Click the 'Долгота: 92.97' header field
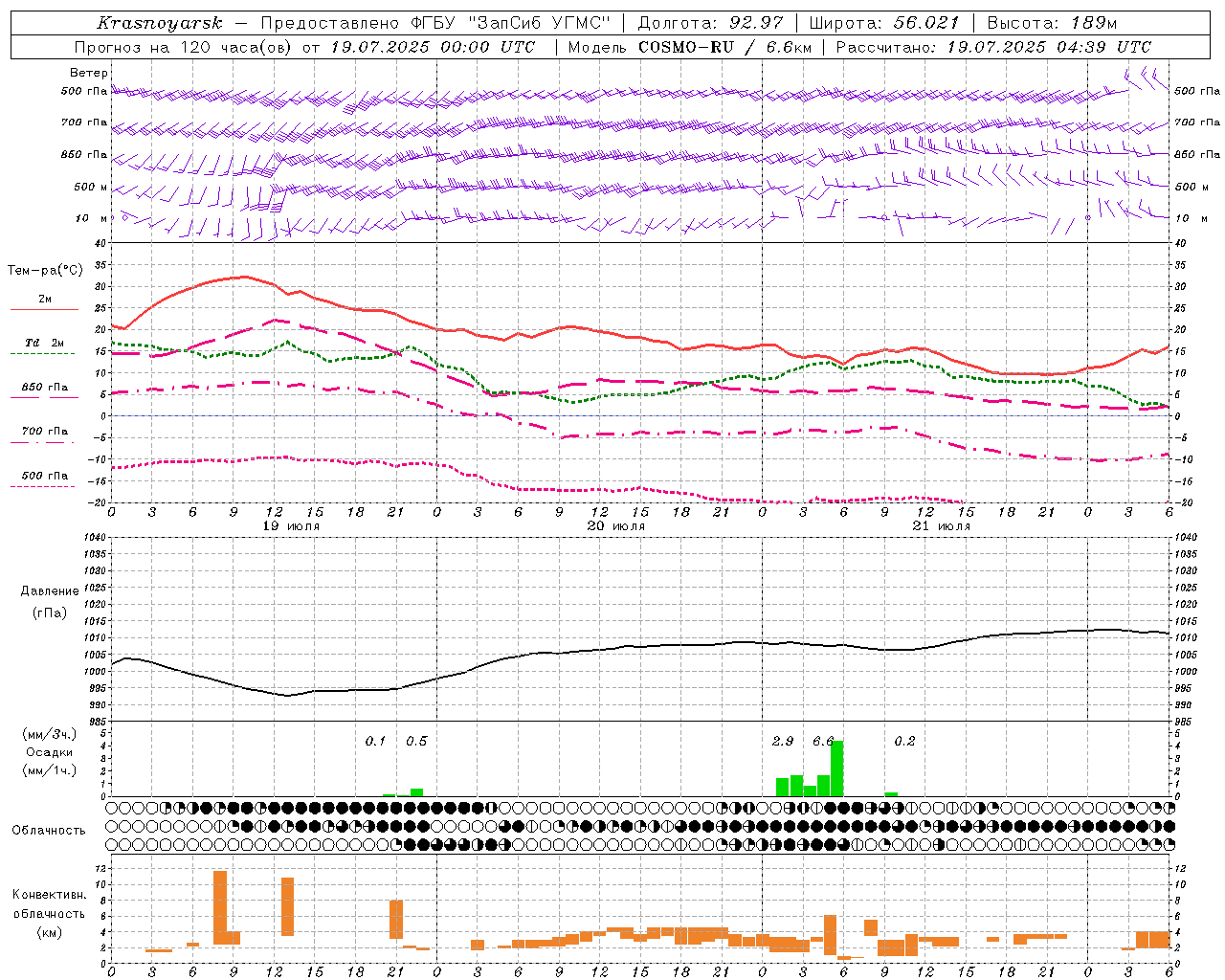Image resolution: width=1225 pixels, height=980 pixels. pos(710,23)
